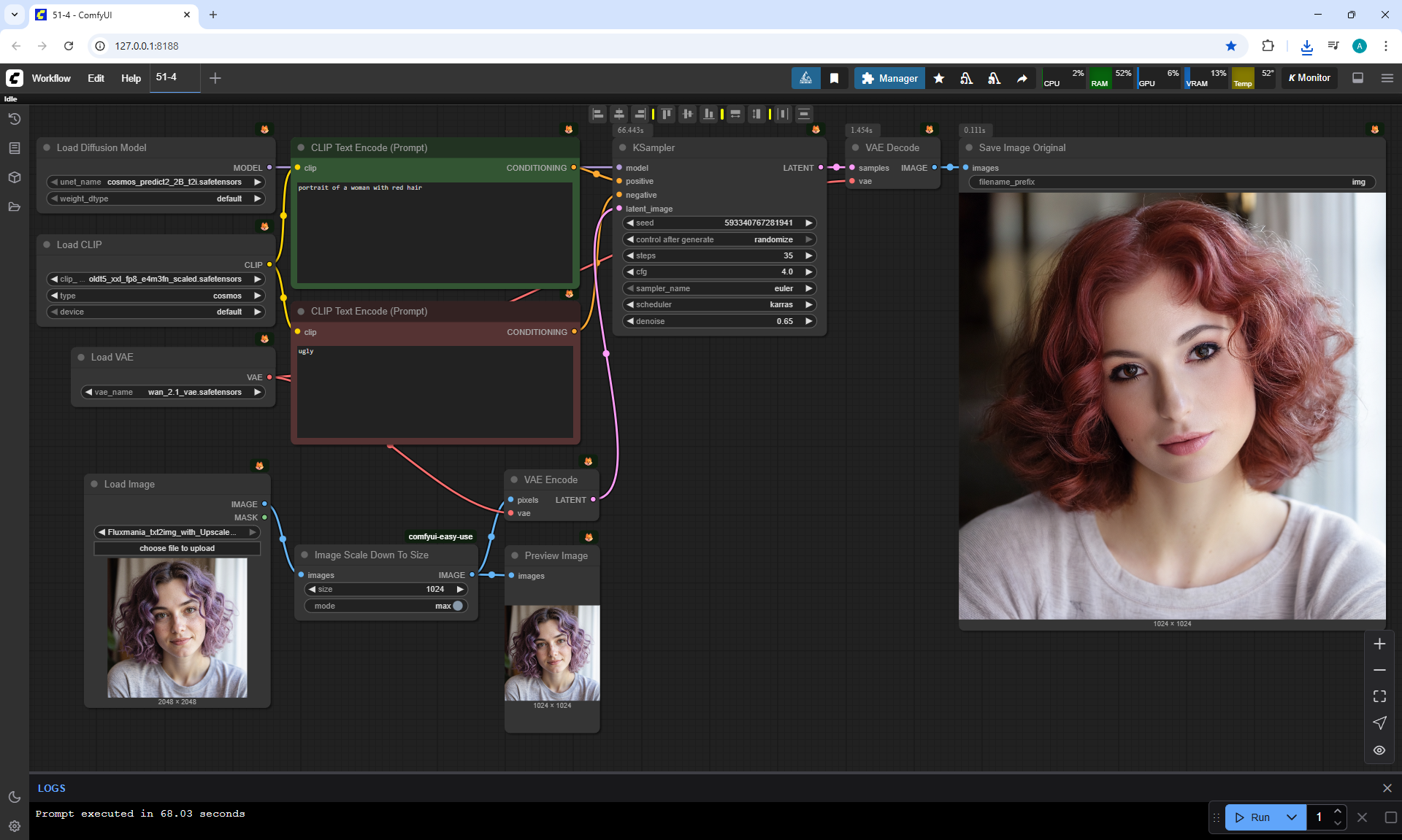Image resolution: width=1402 pixels, height=840 pixels.
Task: Click the bookmark icon in top bar
Action: click(834, 78)
